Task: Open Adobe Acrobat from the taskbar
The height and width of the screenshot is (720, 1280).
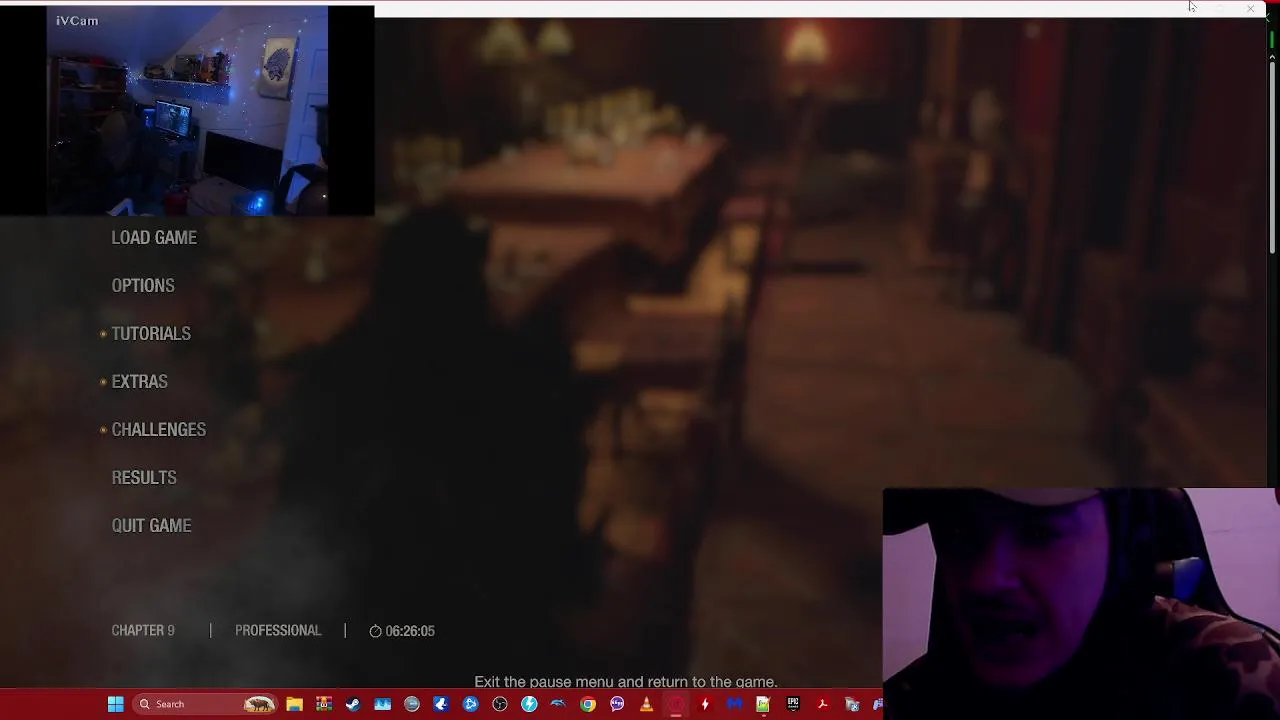Action: click(x=822, y=704)
